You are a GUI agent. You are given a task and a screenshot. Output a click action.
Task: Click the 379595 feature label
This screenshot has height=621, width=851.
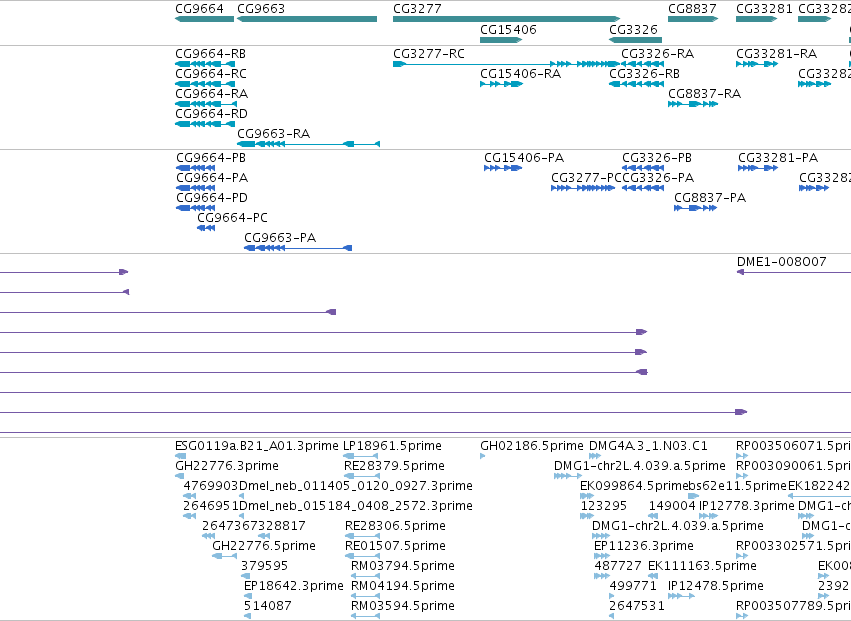pyautogui.click(x=264, y=567)
